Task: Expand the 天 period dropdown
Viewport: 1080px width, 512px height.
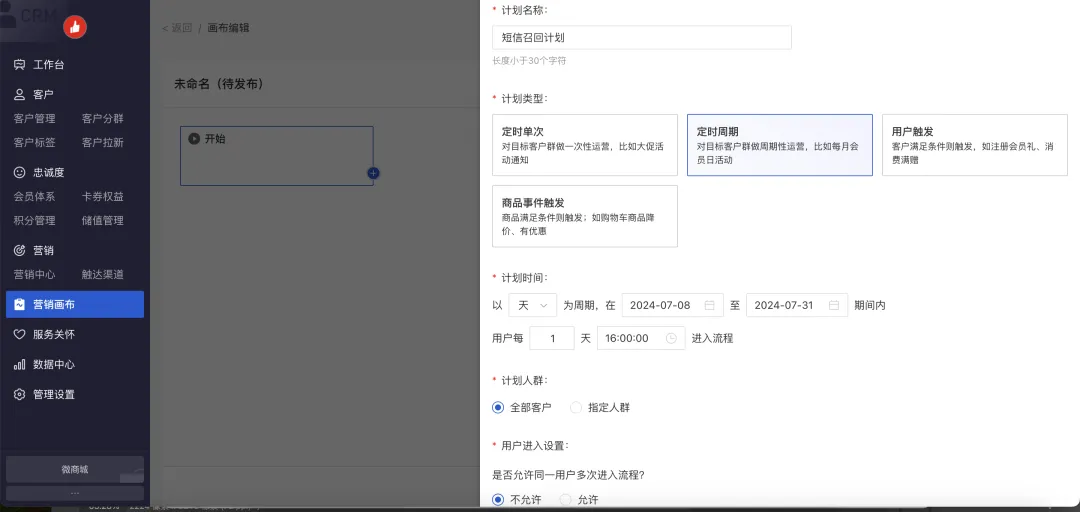Action: pyautogui.click(x=532, y=305)
